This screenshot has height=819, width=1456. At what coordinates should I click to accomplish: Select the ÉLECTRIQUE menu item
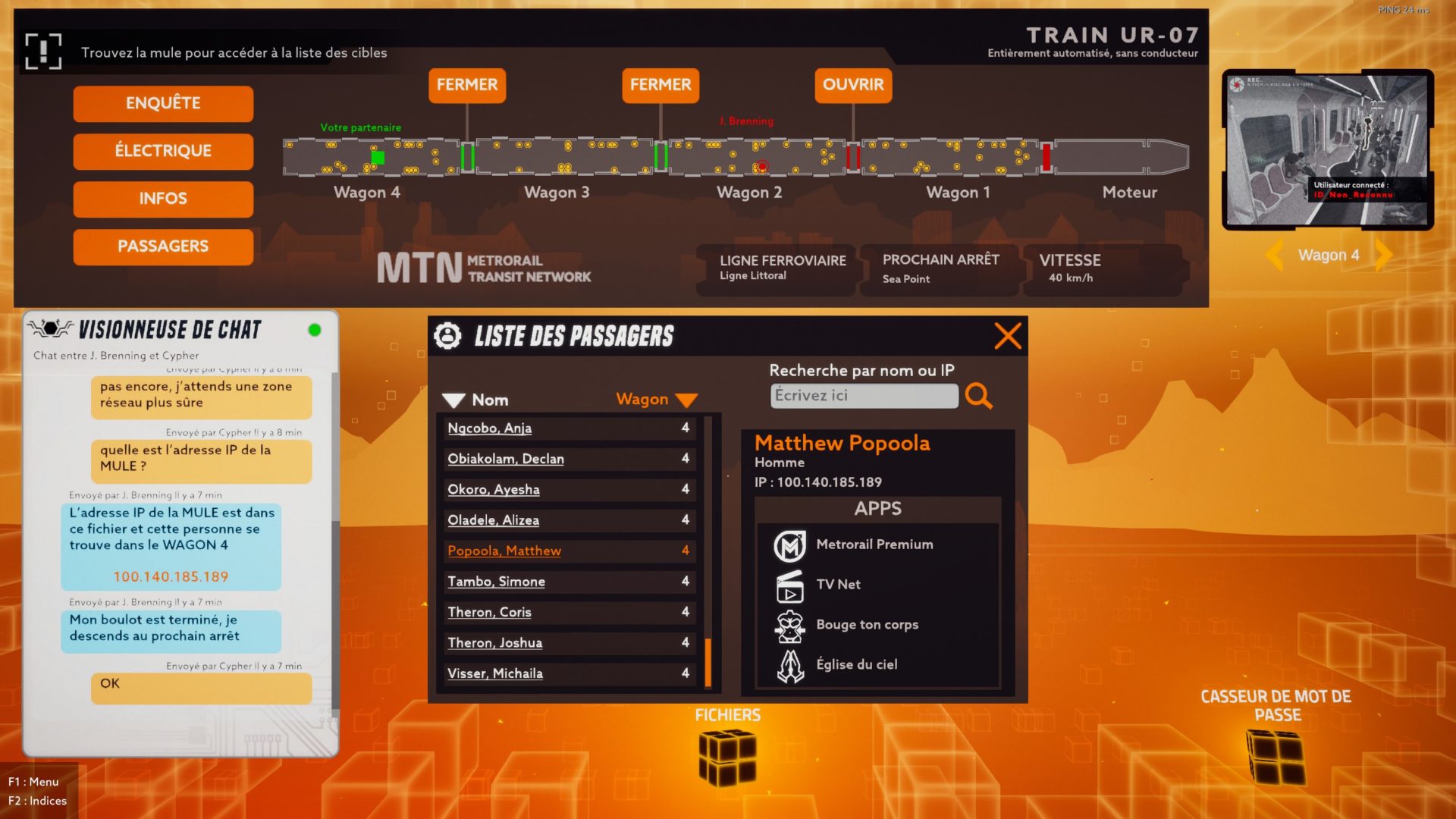(x=163, y=150)
